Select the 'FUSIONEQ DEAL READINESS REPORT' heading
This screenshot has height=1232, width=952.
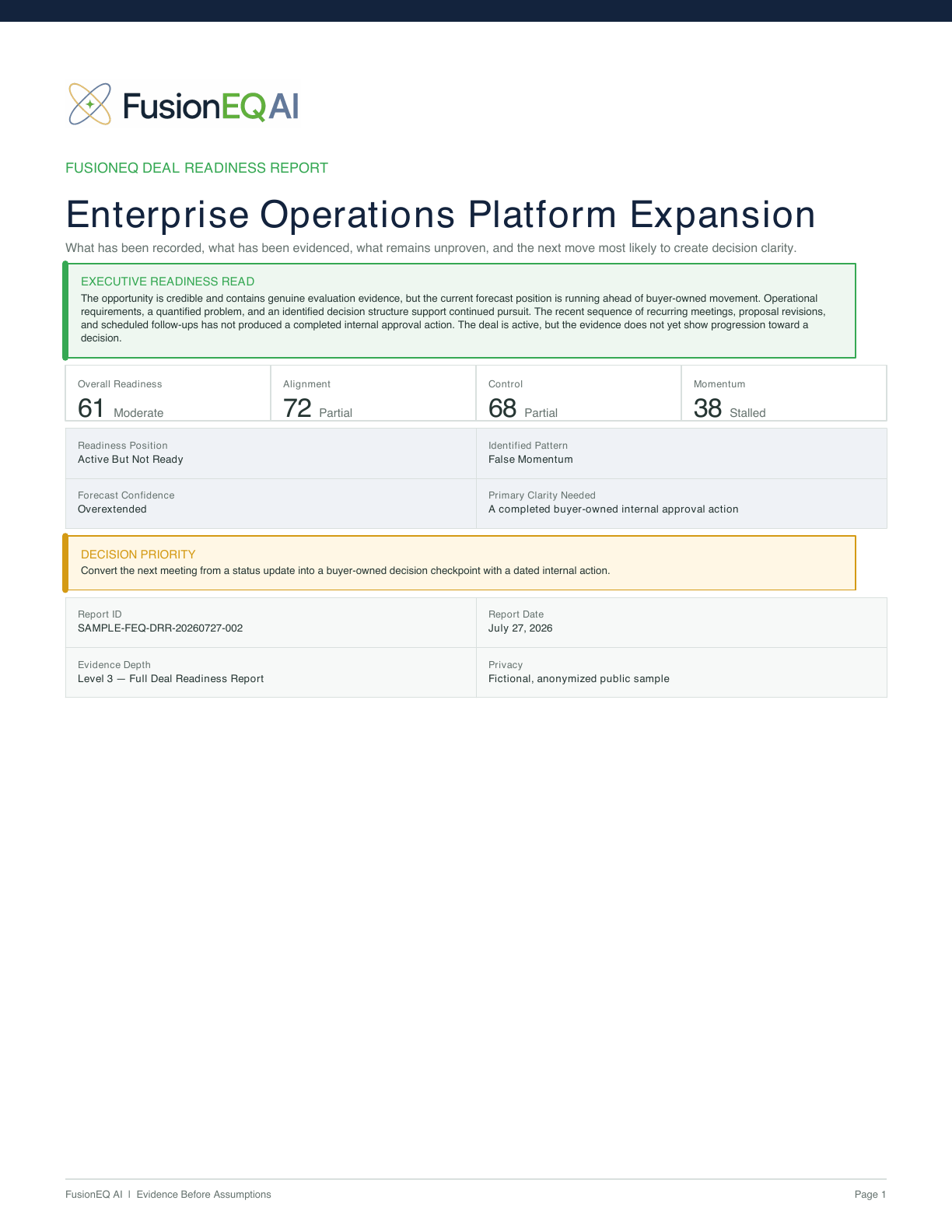pos(197,168)
